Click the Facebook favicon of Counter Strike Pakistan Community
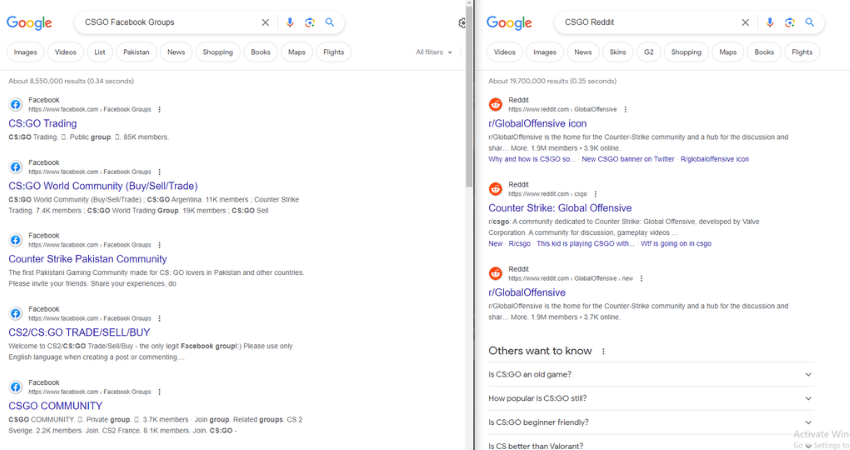 pyautogui.click(x=16, y=240)
